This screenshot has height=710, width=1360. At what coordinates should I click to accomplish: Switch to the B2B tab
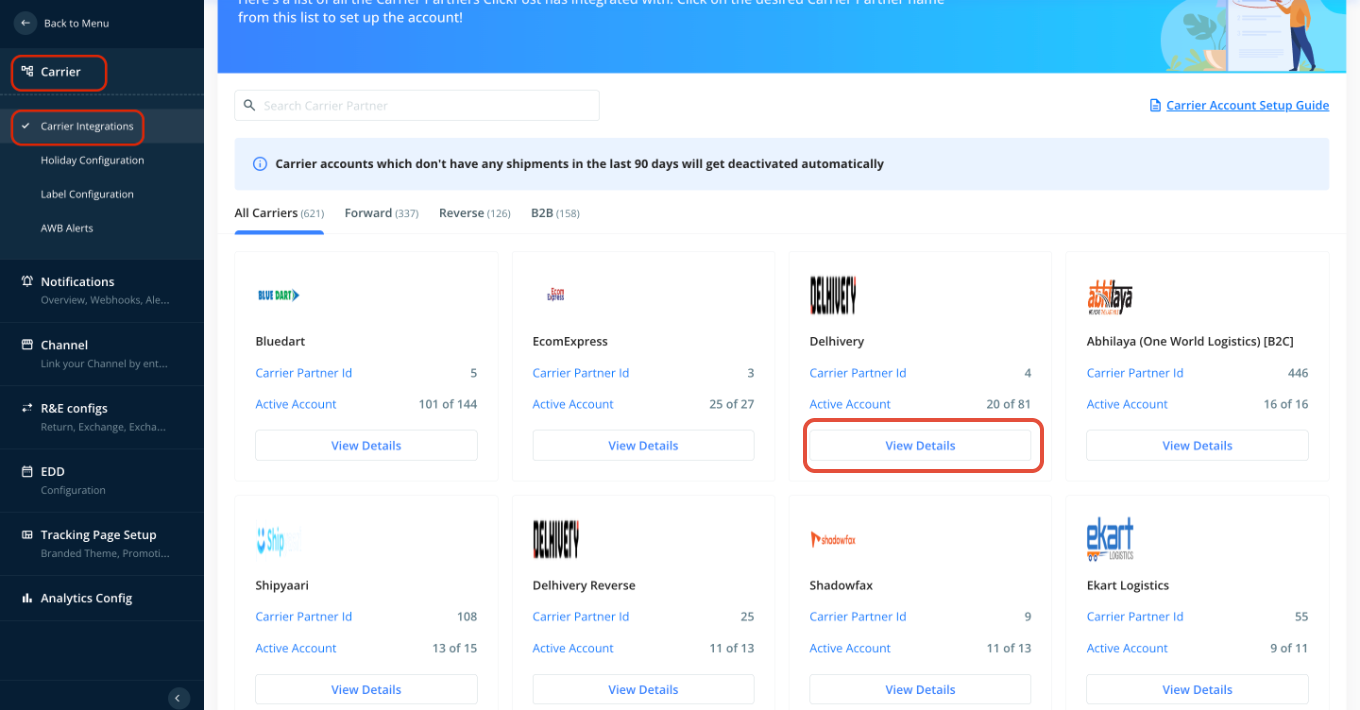coord(555,213)
